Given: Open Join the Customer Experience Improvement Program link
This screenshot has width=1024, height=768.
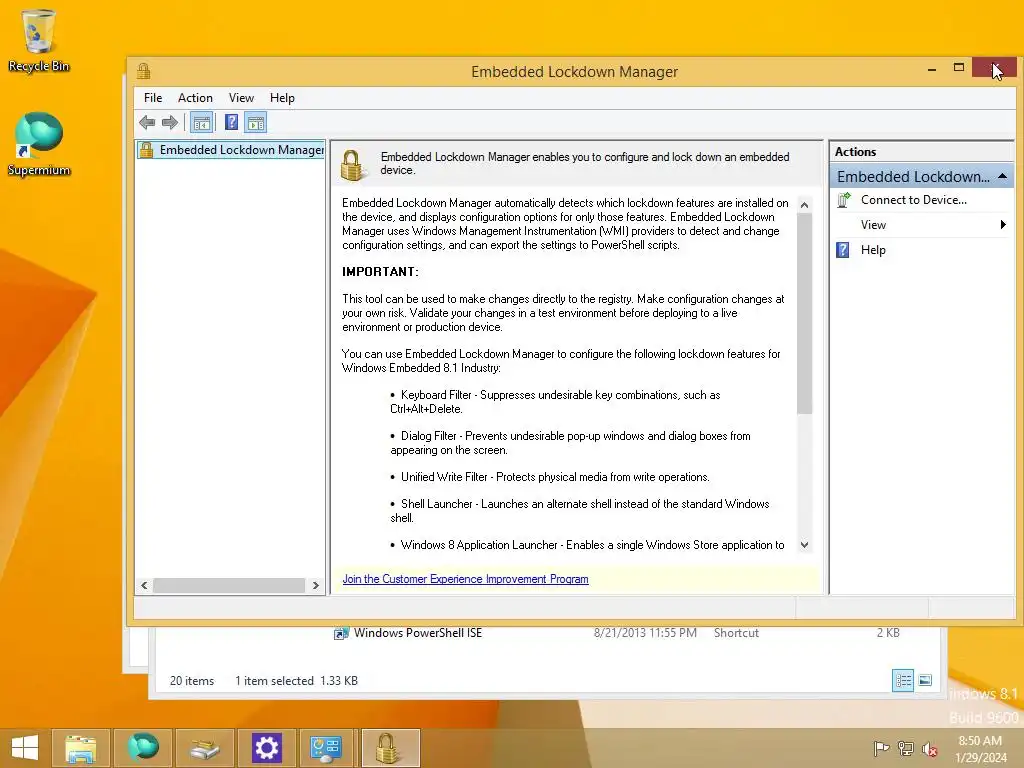Looking at the screenshot, I should point(466,579).
